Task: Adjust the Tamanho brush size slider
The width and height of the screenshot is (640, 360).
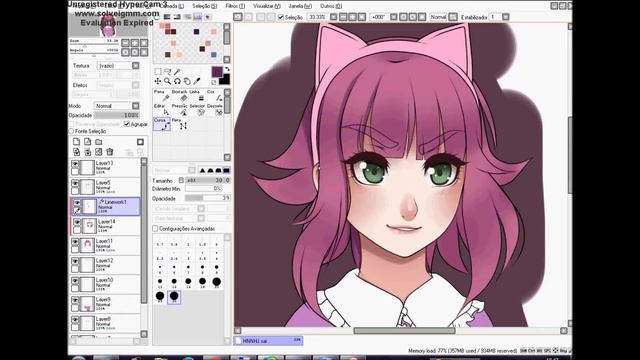Action: 208,180
